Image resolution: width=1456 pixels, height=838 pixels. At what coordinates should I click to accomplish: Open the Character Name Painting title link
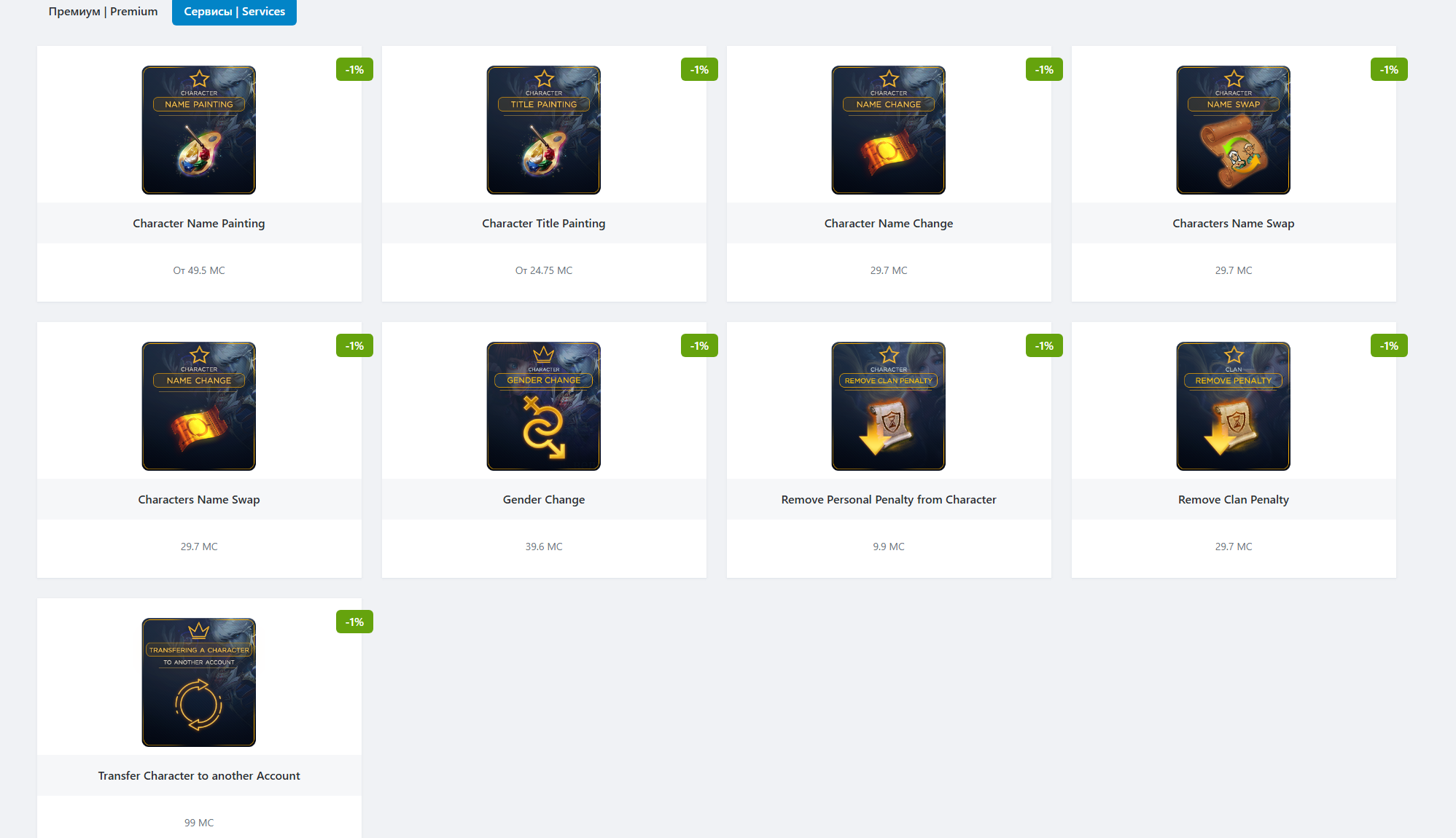[x=199, y=224]
